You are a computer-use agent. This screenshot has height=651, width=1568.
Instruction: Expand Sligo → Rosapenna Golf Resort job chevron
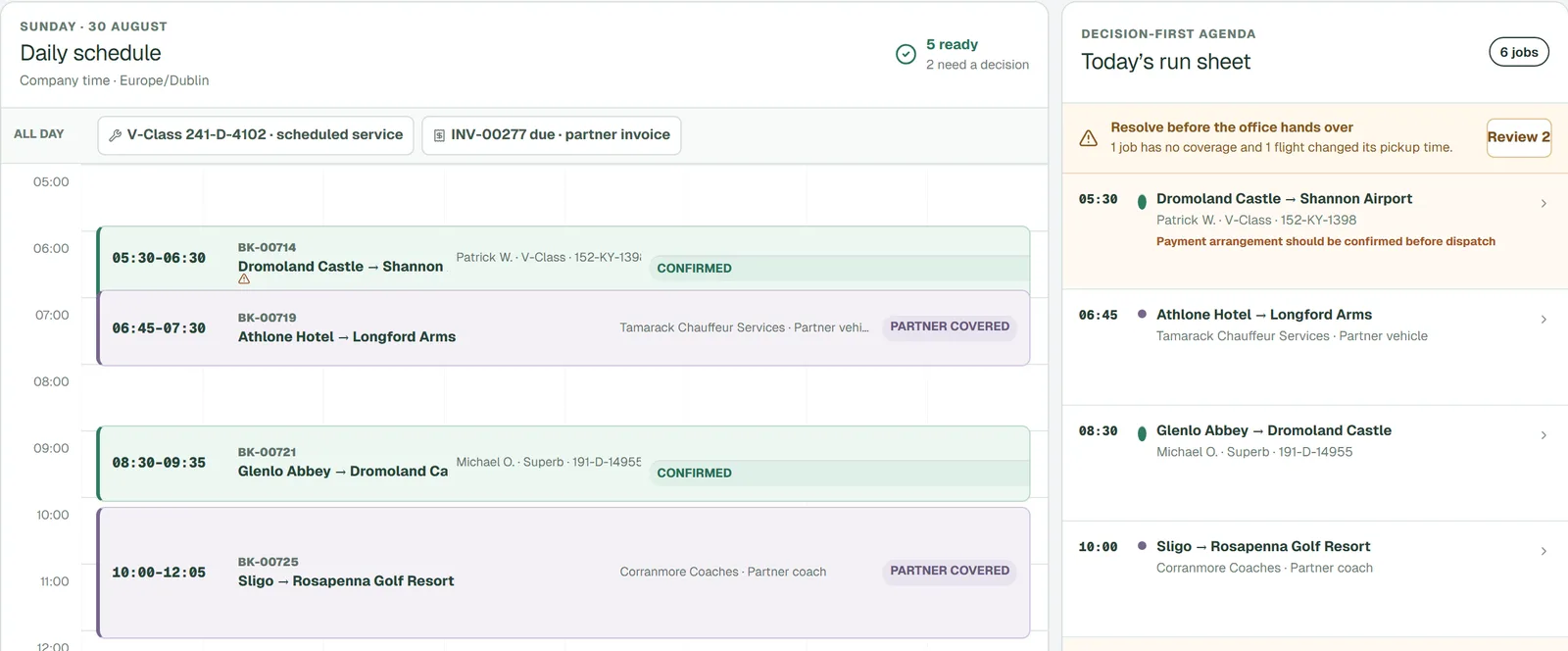(1543, 550)
